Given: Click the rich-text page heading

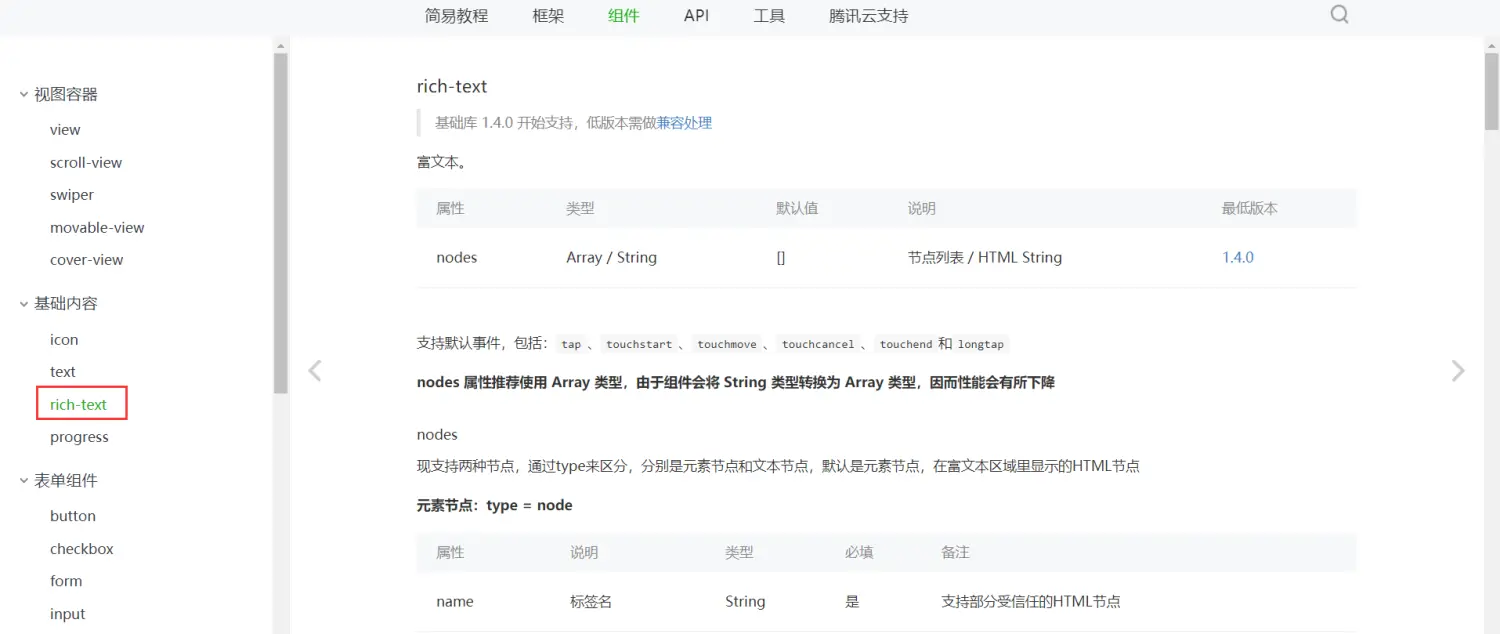Looking at the screenshot, I should tap(452, 86).
